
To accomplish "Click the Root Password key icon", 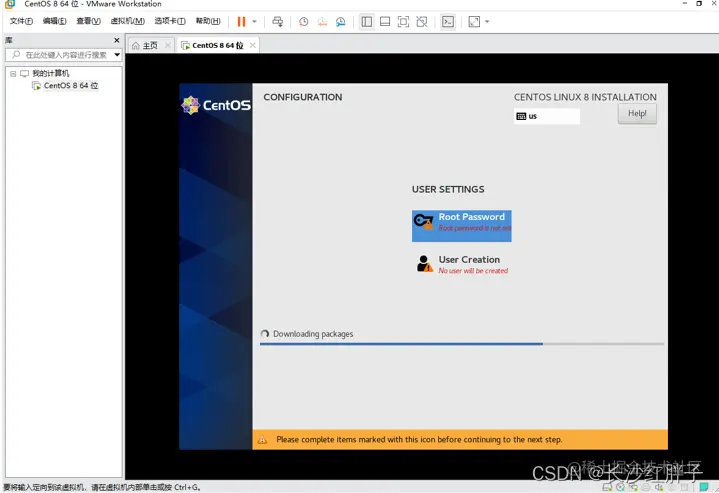I will (x=424, y=222).
